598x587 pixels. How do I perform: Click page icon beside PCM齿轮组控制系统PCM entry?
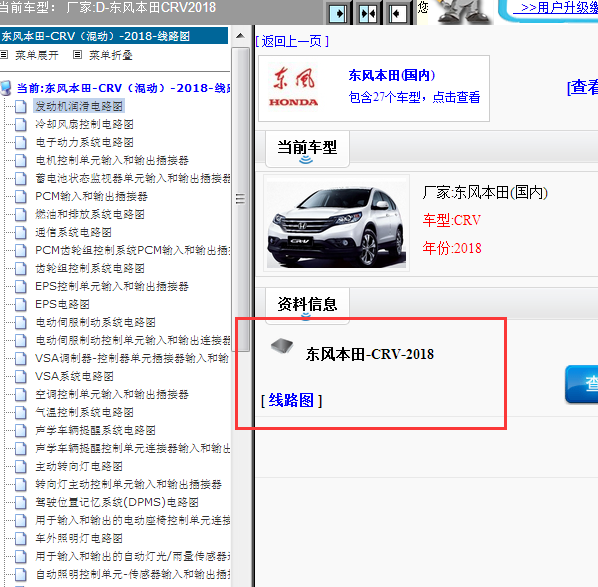(x=21, y=250)
